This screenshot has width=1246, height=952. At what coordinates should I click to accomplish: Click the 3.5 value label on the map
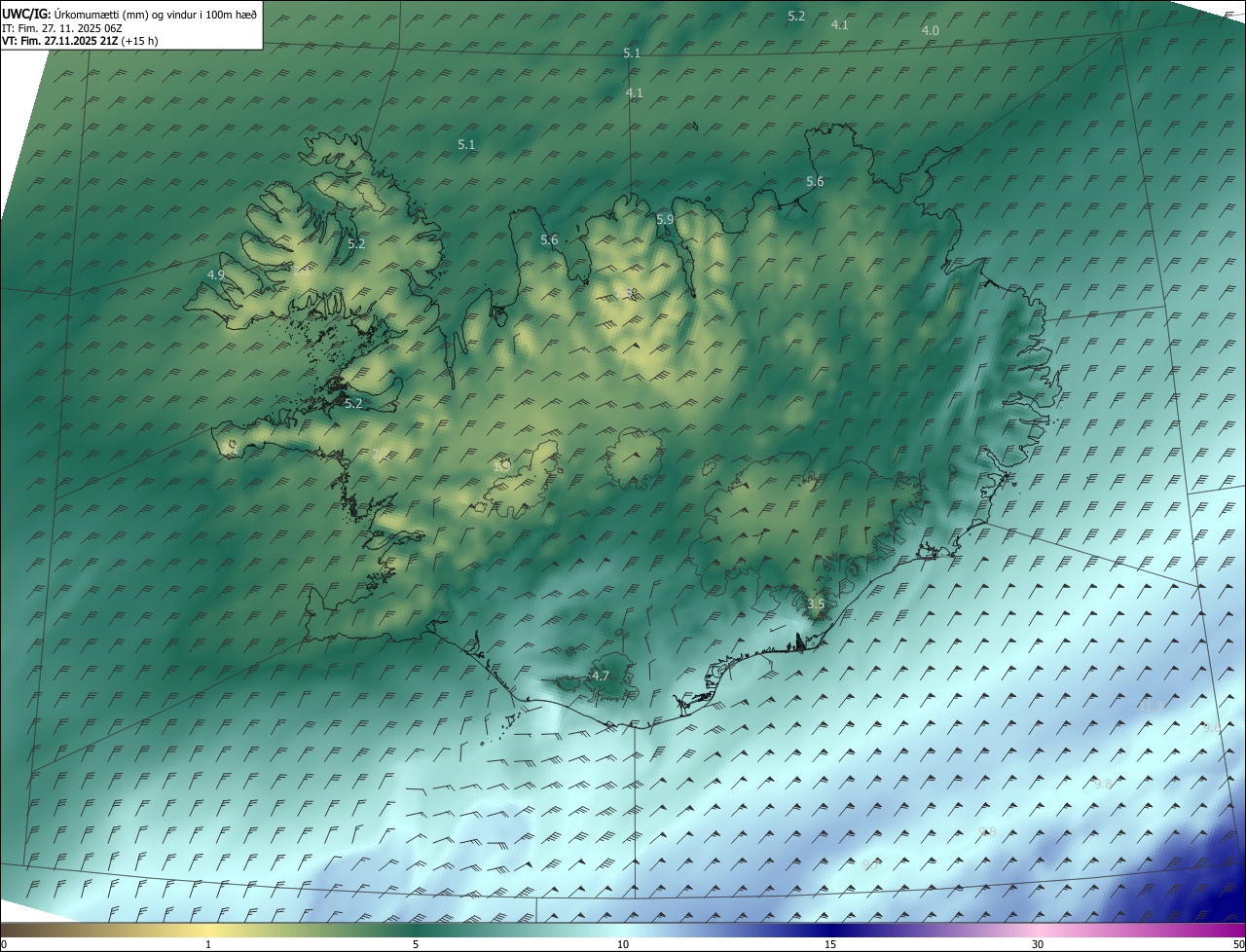(x=816, y=604)
